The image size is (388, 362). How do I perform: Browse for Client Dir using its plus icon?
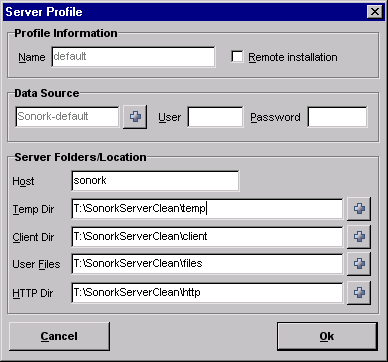pos(359,237)
